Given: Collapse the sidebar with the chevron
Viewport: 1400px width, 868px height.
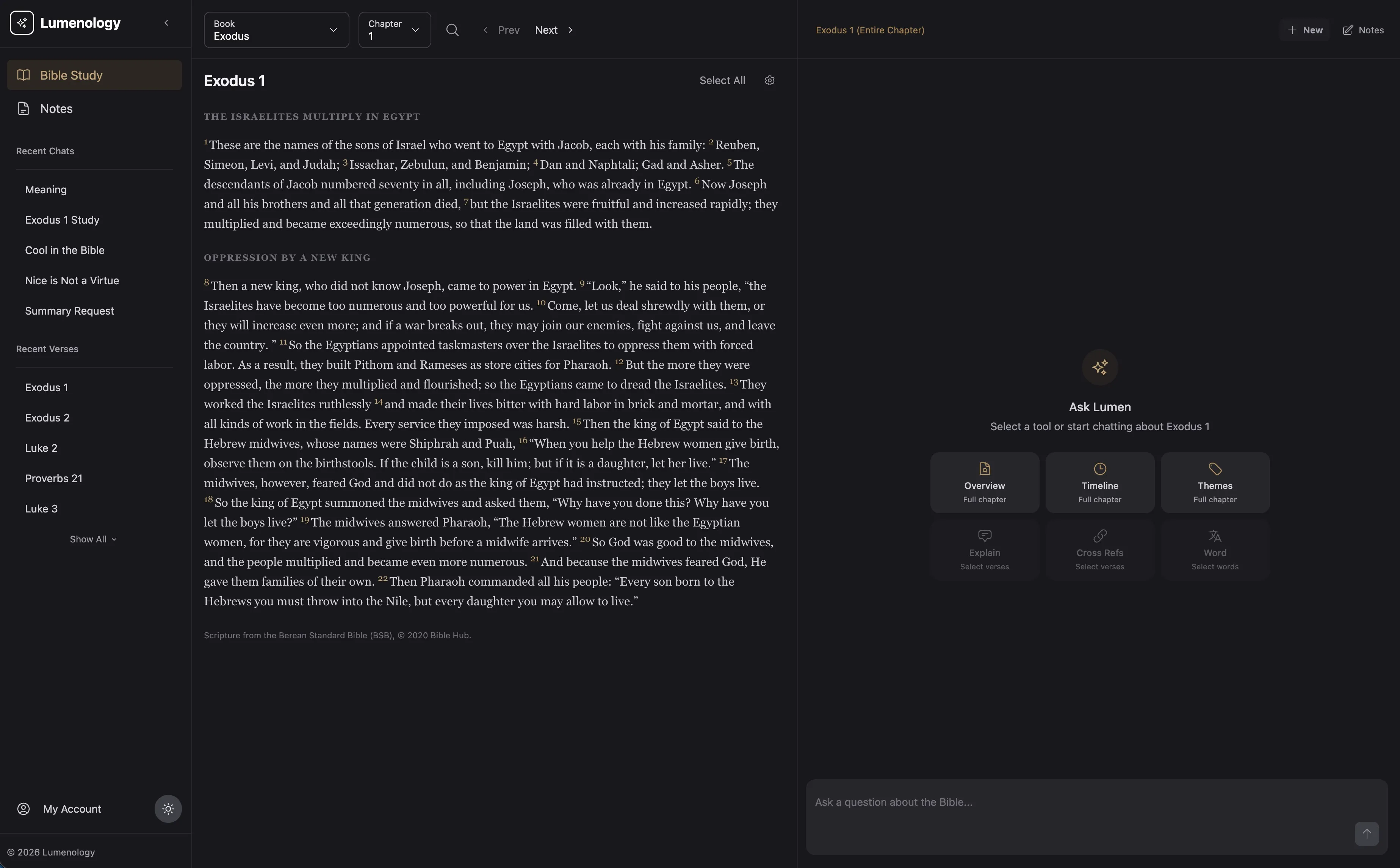Looking at the screenshot, I should tap(166, 23).
